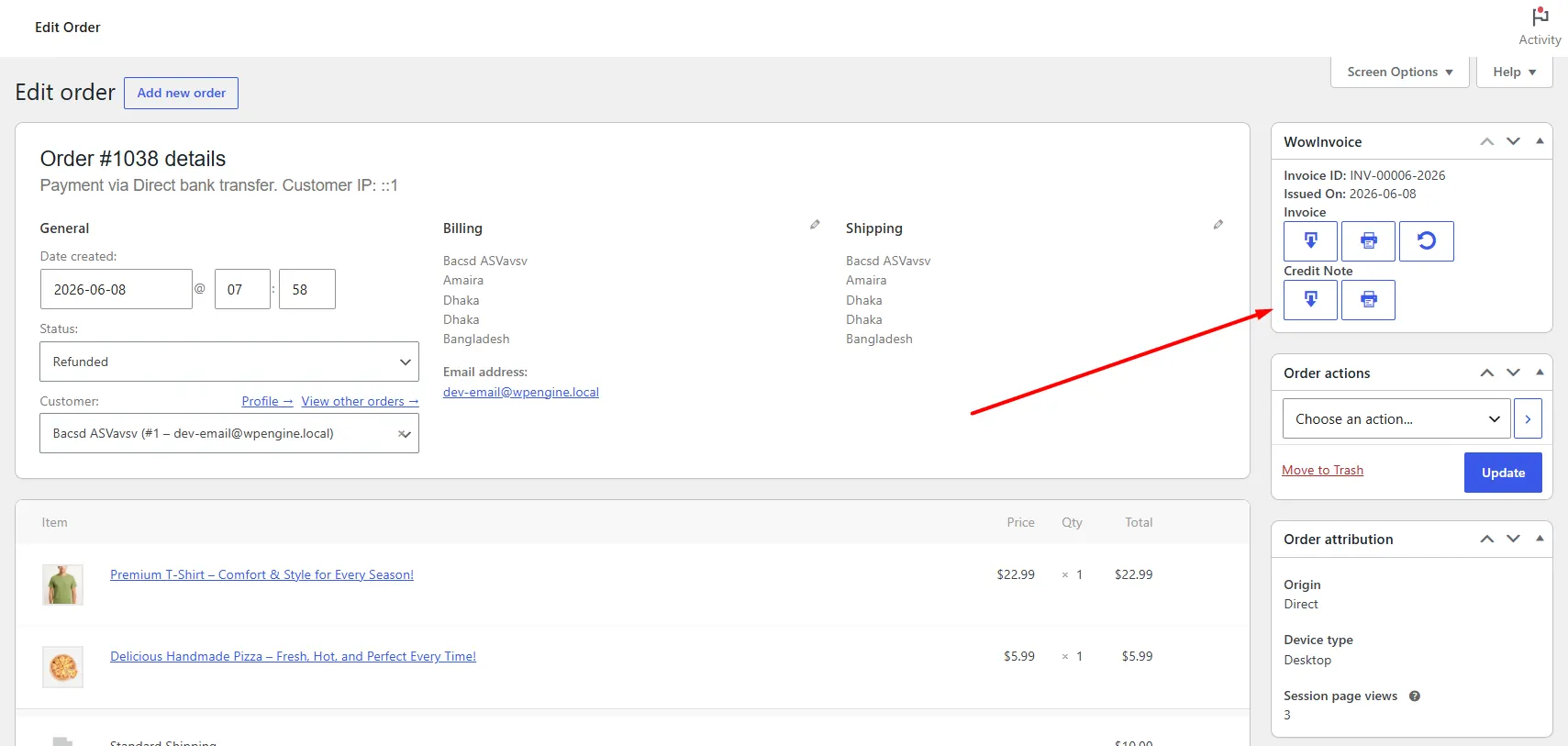Open the Customer selection dropdown

229,433
